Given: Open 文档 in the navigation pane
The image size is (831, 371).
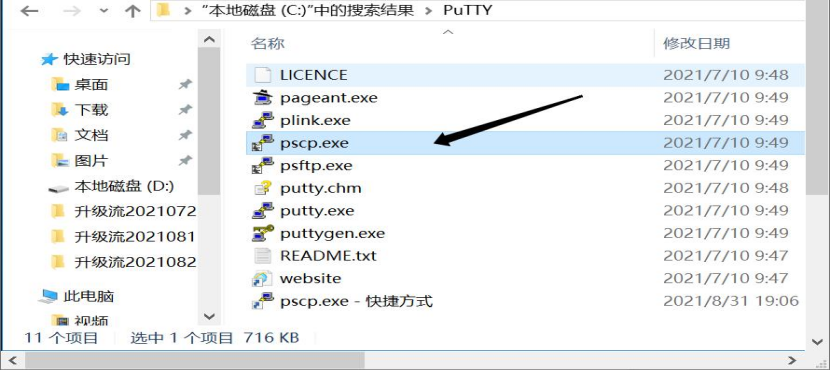Looking at the screenshot, I should 91,135.
